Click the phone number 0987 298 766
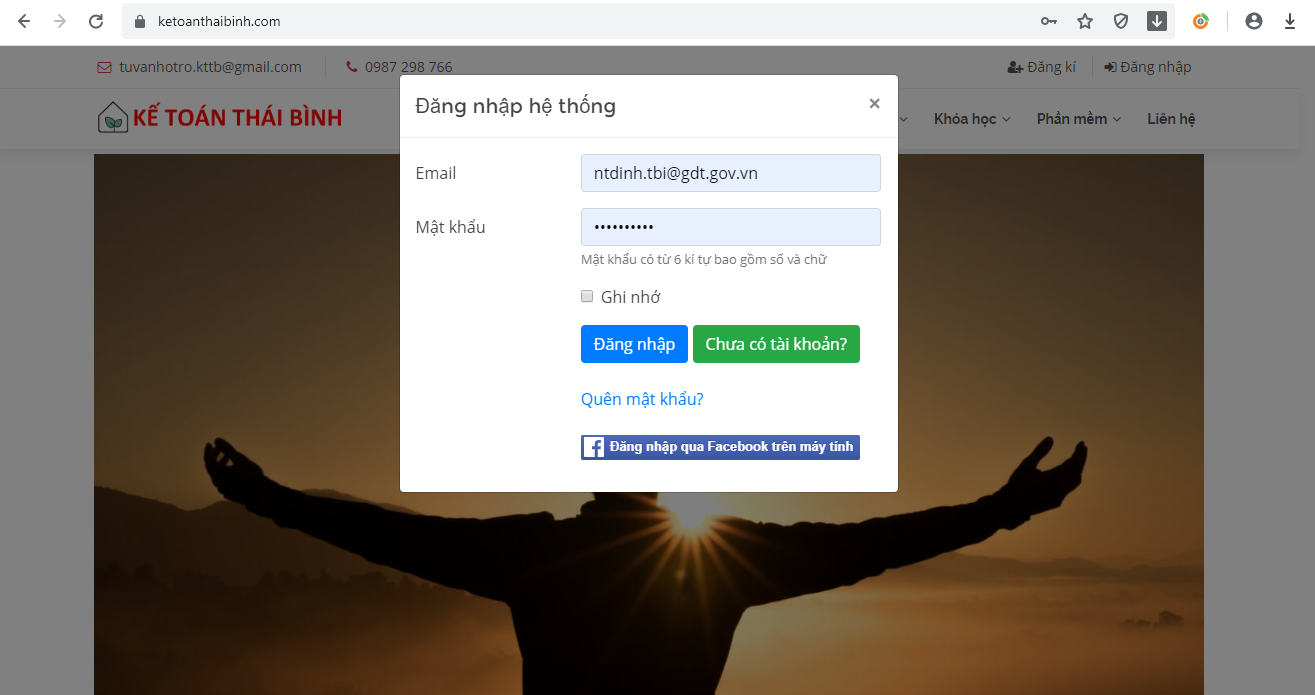 399,67
